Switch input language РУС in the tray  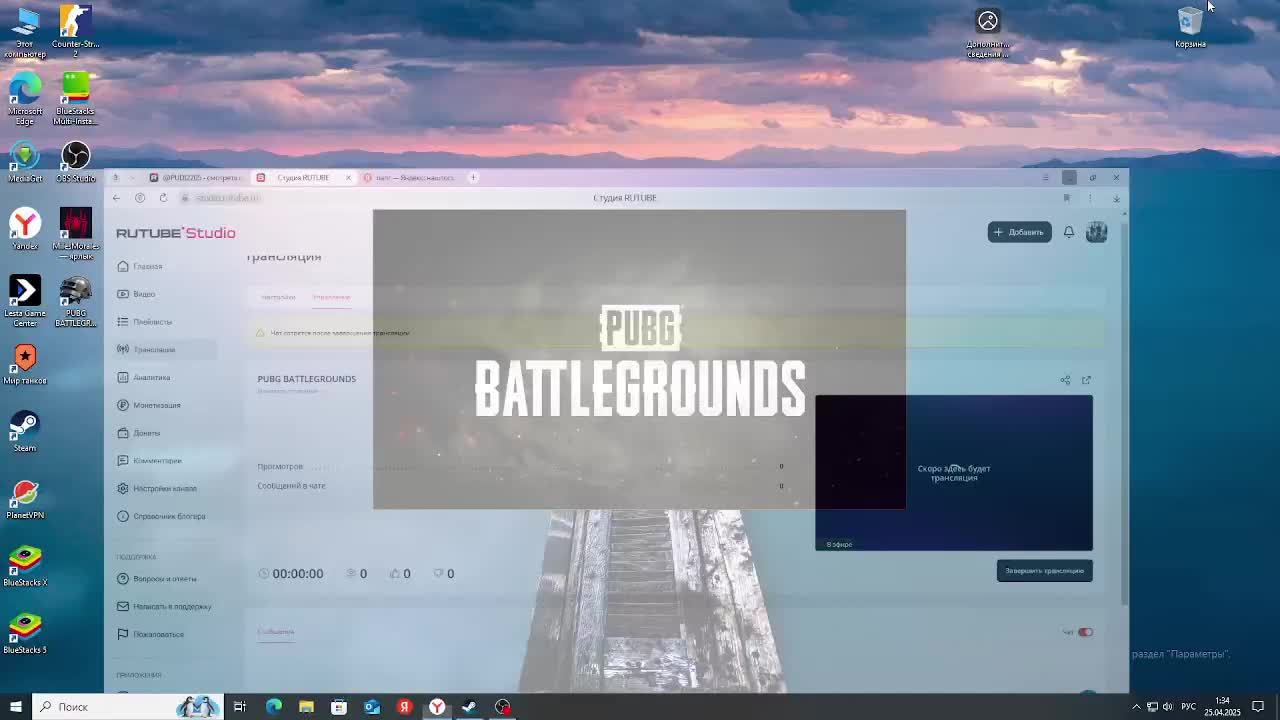click(x=1189, y=707)
